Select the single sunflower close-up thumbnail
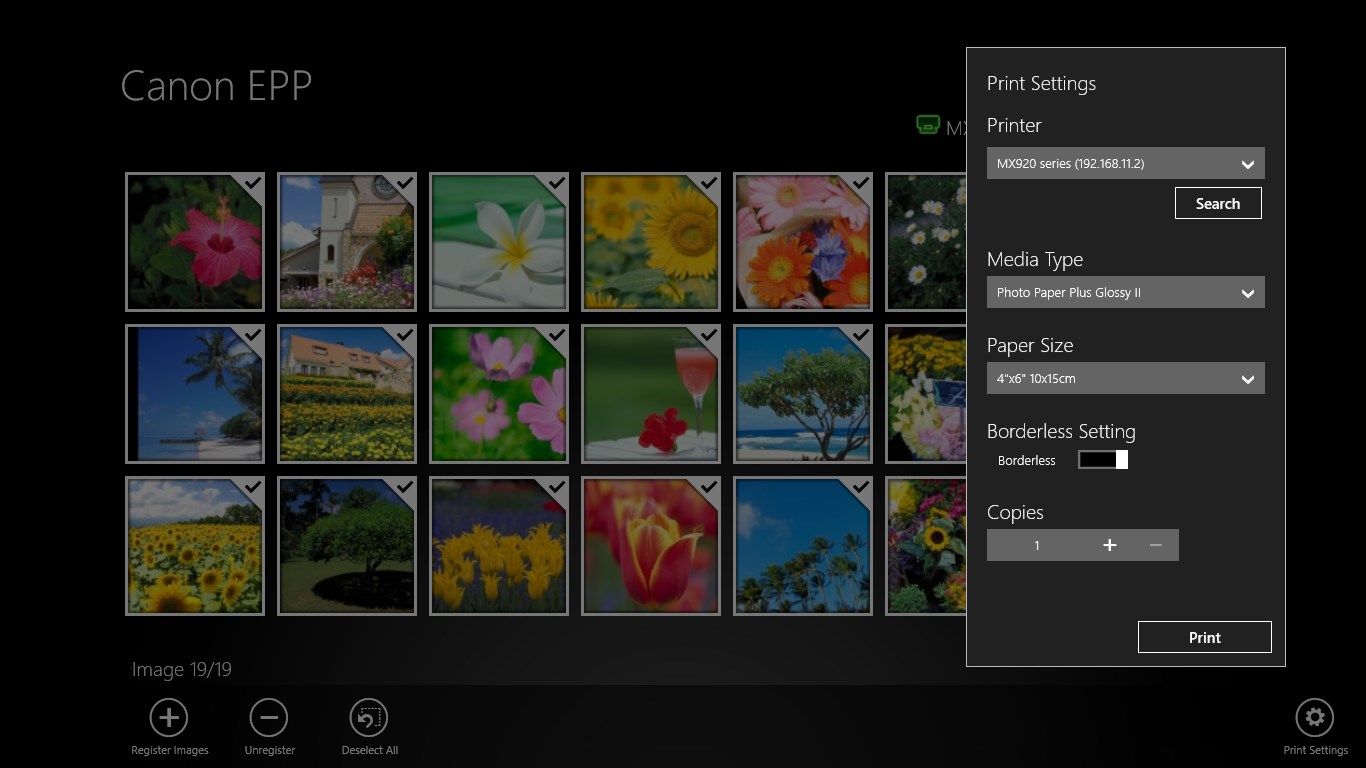 click(x=651, y=242)
